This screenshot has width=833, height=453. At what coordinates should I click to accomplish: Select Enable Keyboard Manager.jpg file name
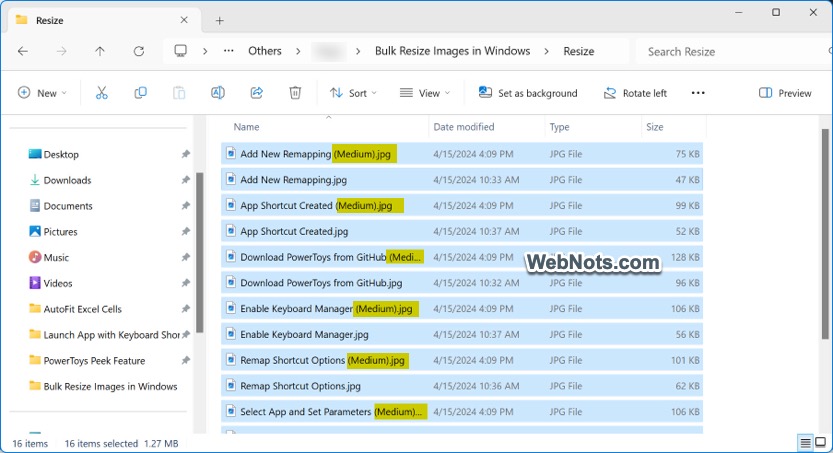[x=304, y=335]
